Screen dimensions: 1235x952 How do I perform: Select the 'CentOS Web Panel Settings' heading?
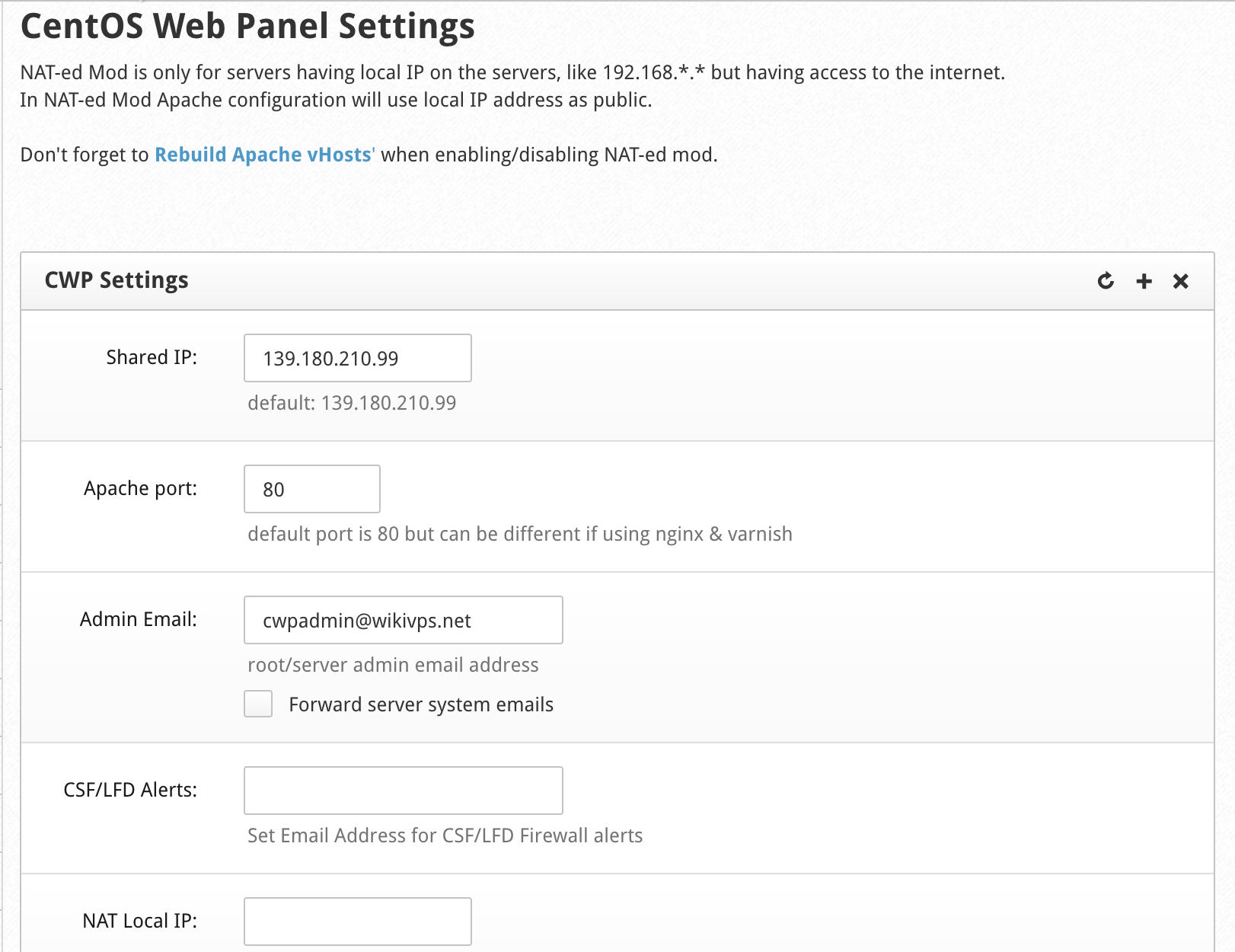point(247,26)
